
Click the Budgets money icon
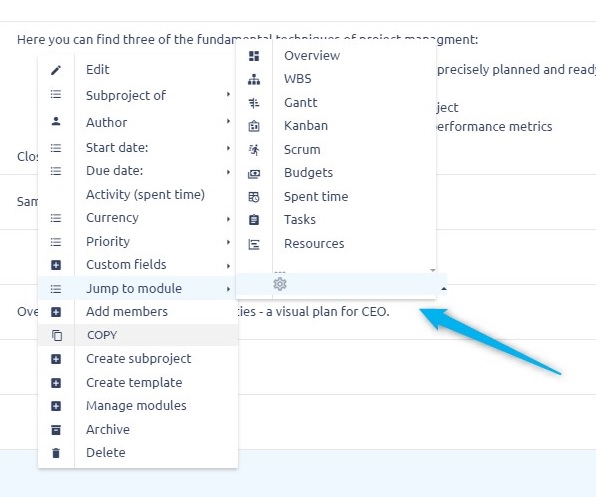(254, 174)
